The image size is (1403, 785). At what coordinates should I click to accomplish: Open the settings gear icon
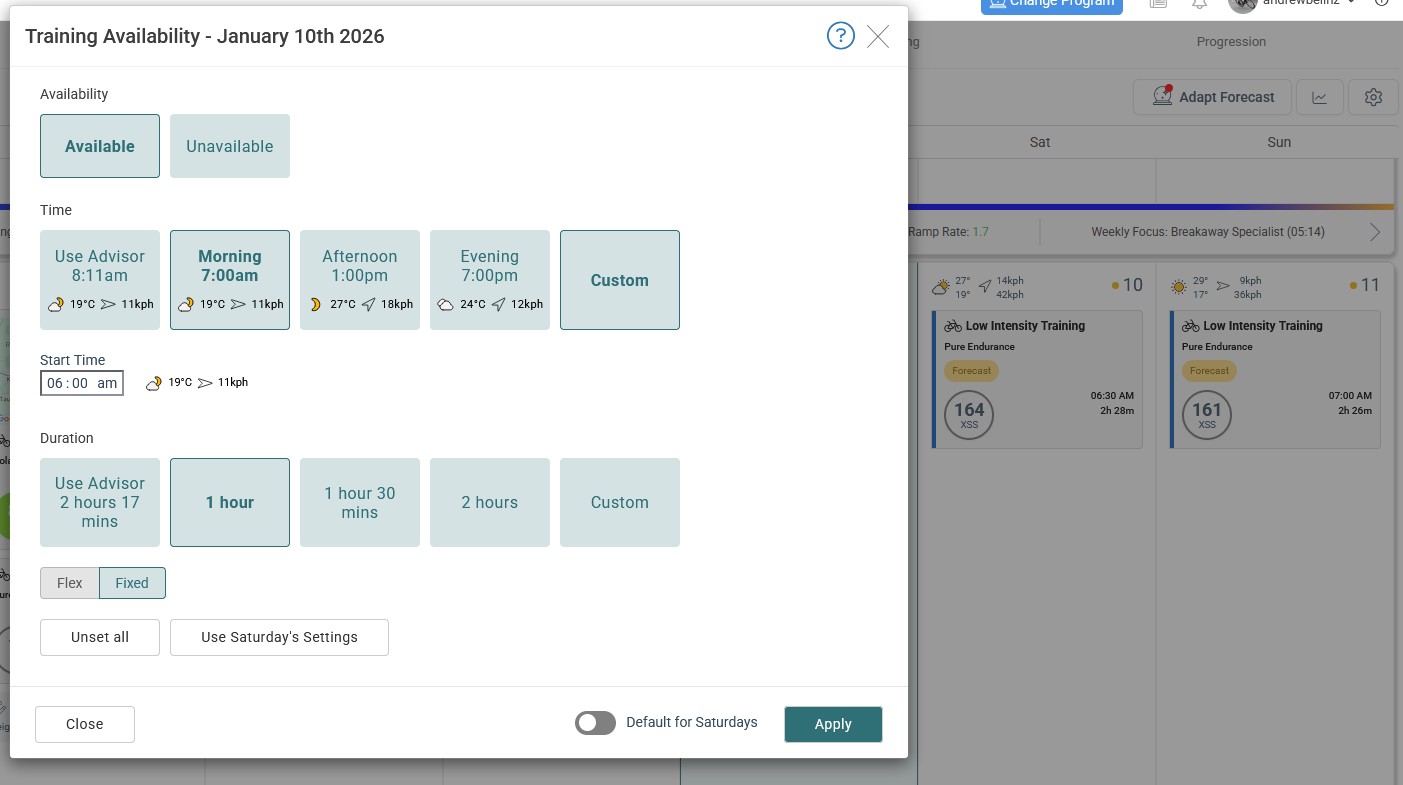tap(1373, 97)
